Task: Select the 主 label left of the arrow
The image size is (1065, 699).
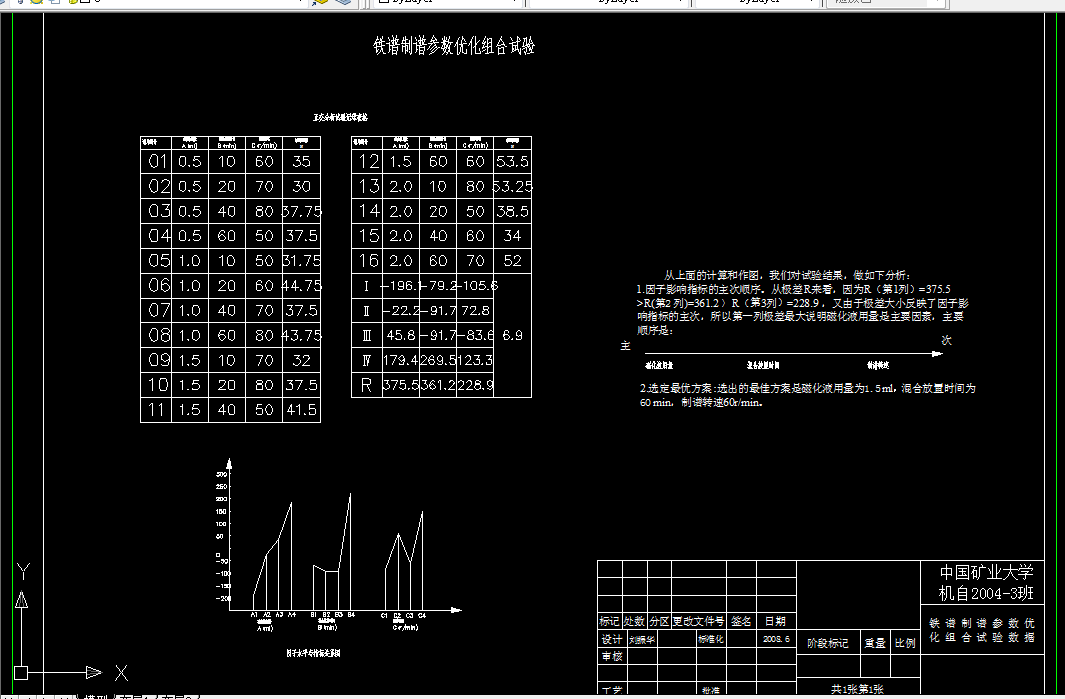Action: coord(626,346)
